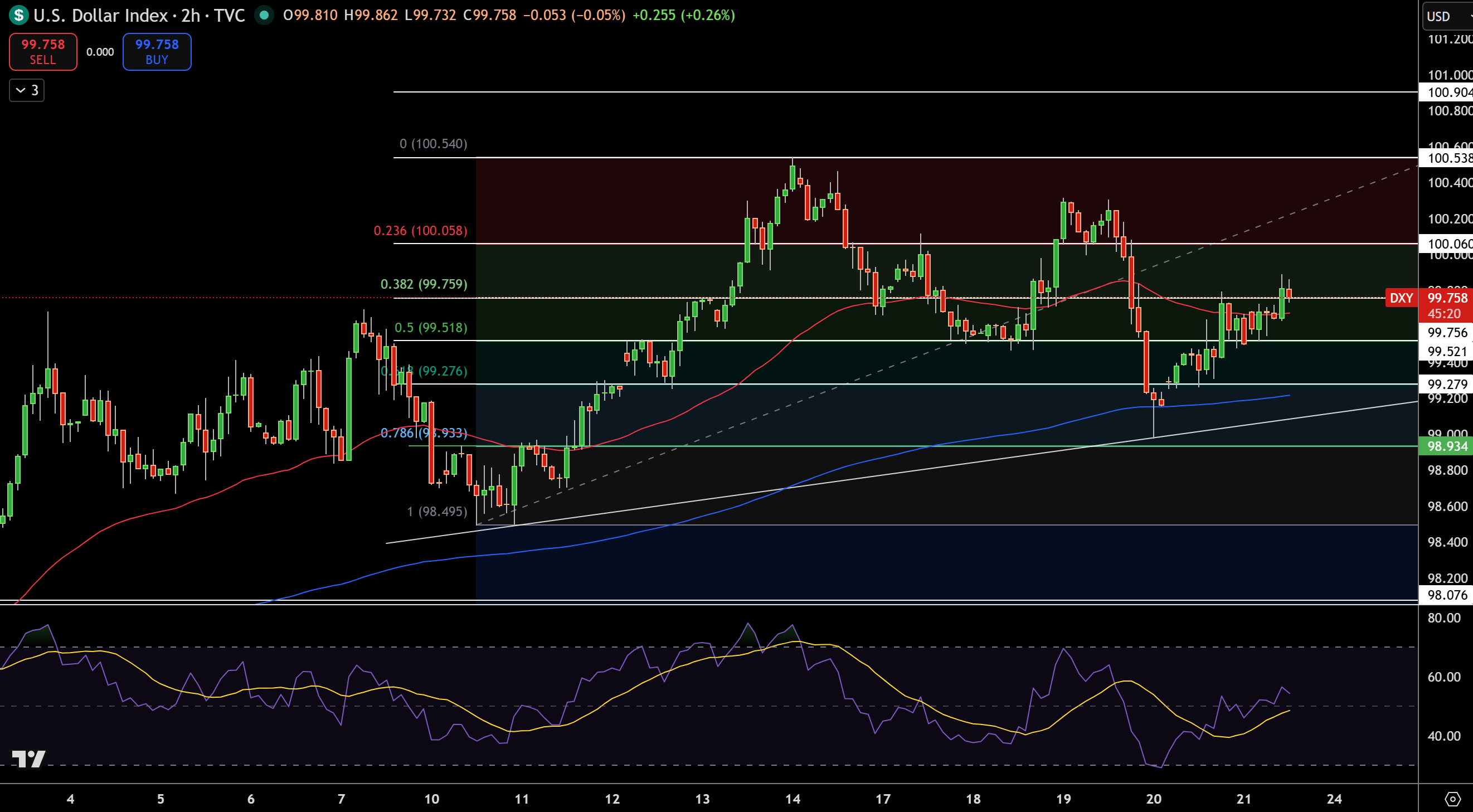Click the 98.076 price axis label

tap(1446, 595)
